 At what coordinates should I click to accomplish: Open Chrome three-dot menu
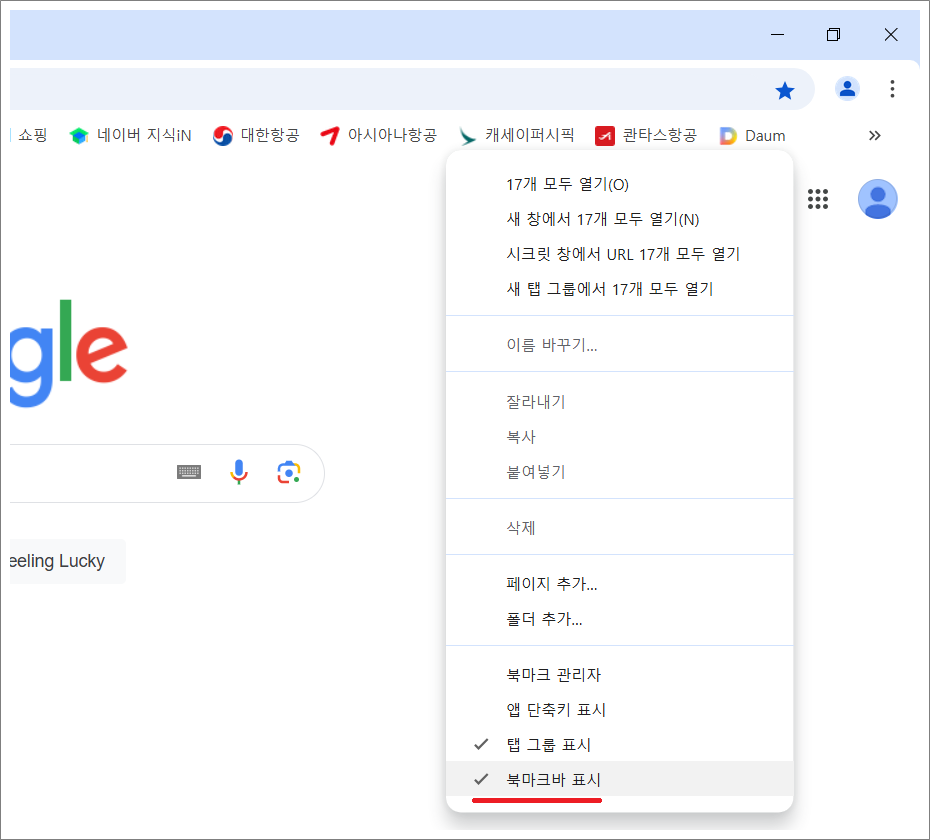(892, 89)
